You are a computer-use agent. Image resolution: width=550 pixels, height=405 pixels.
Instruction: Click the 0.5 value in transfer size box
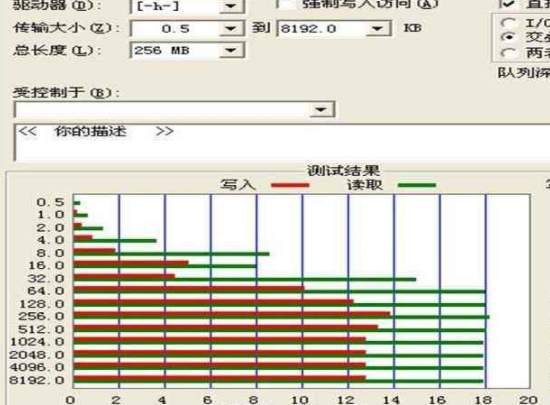(175, 29)
